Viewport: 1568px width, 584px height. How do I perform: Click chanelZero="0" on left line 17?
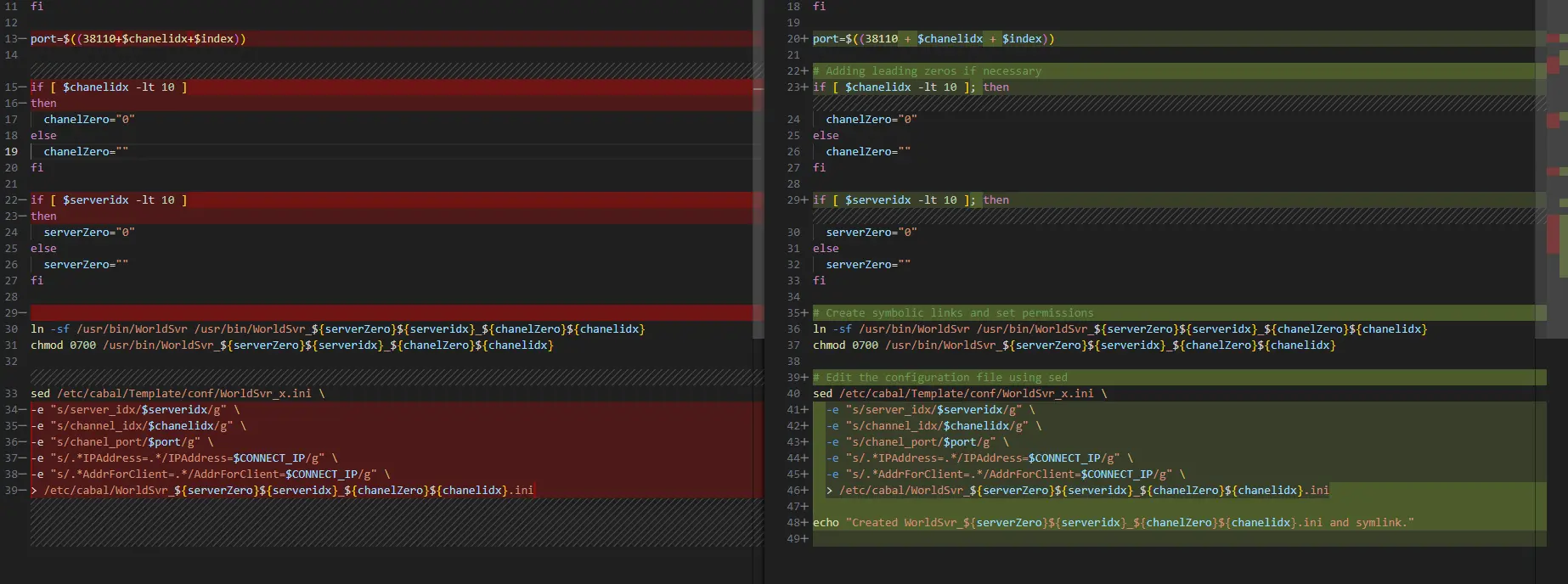(89, 119)
